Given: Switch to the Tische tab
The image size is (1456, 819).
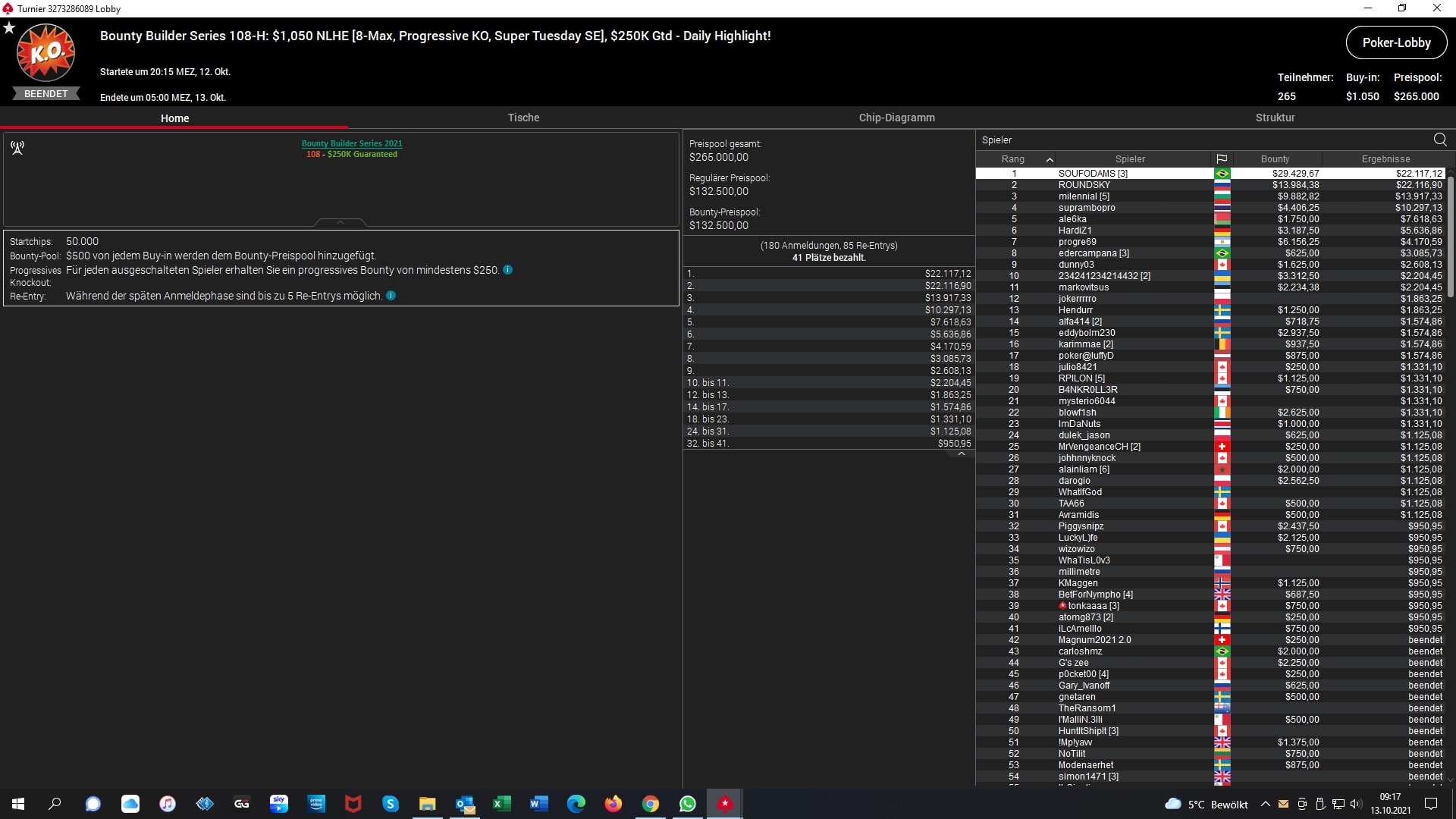Looking at the screenshot, I should click(x=523, y=118).
